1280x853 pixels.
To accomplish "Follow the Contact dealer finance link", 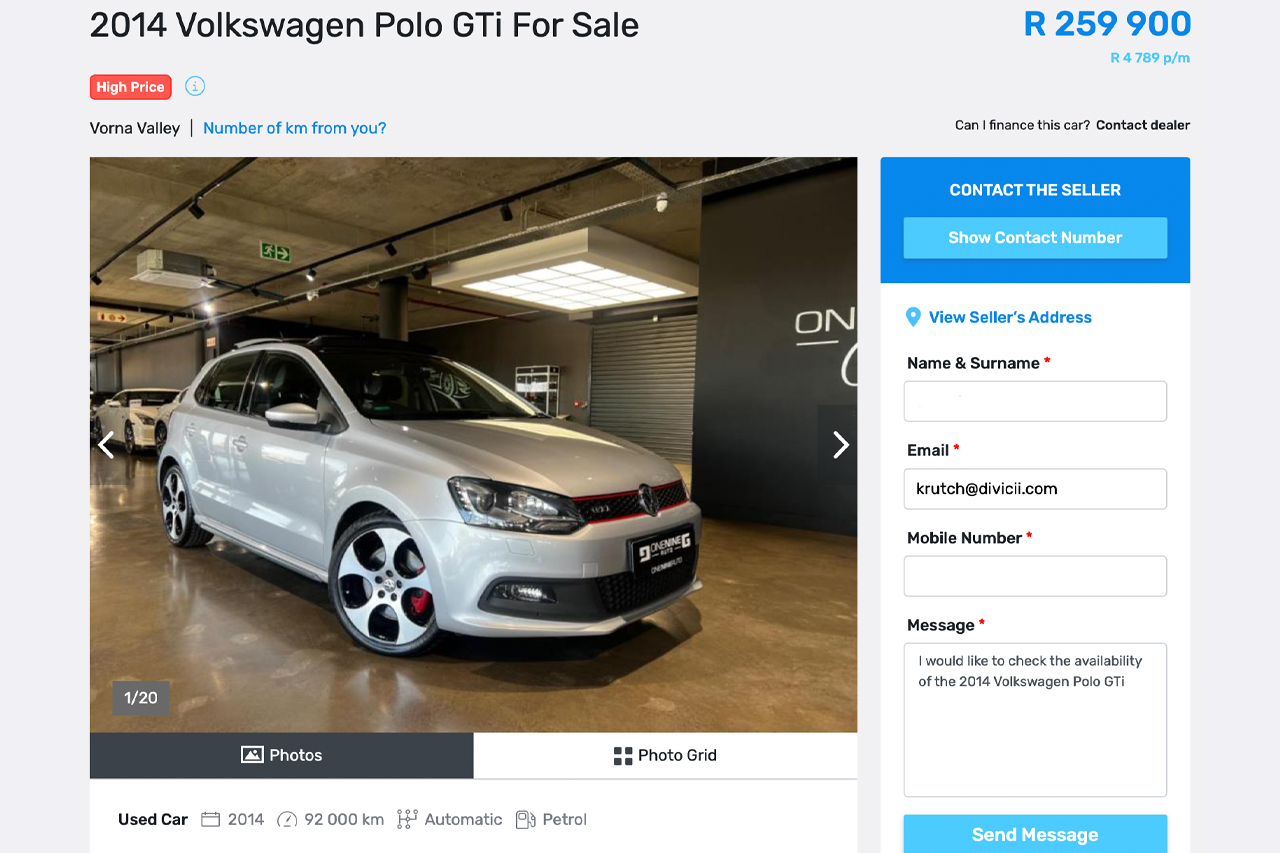I will [x=1143, y=125].
